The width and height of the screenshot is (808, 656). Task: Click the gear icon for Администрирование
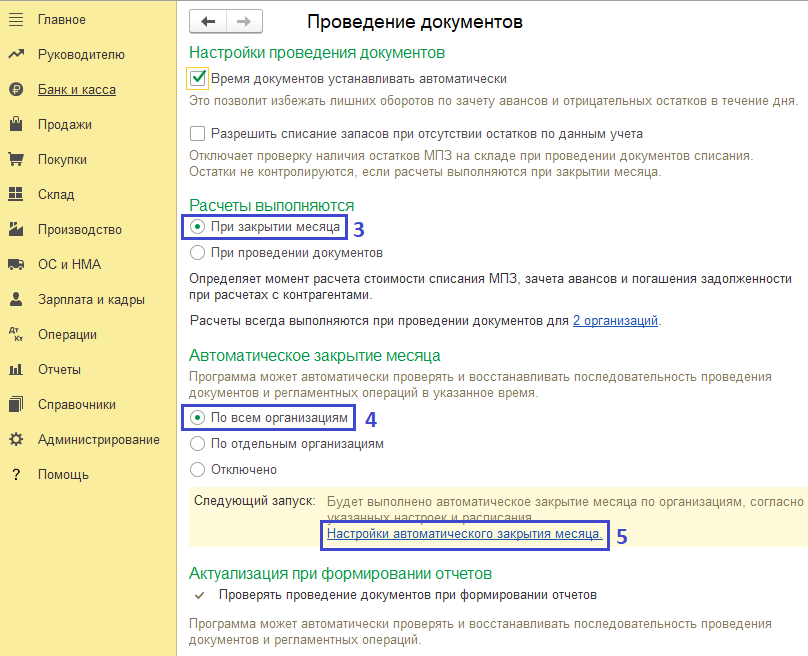16,440
